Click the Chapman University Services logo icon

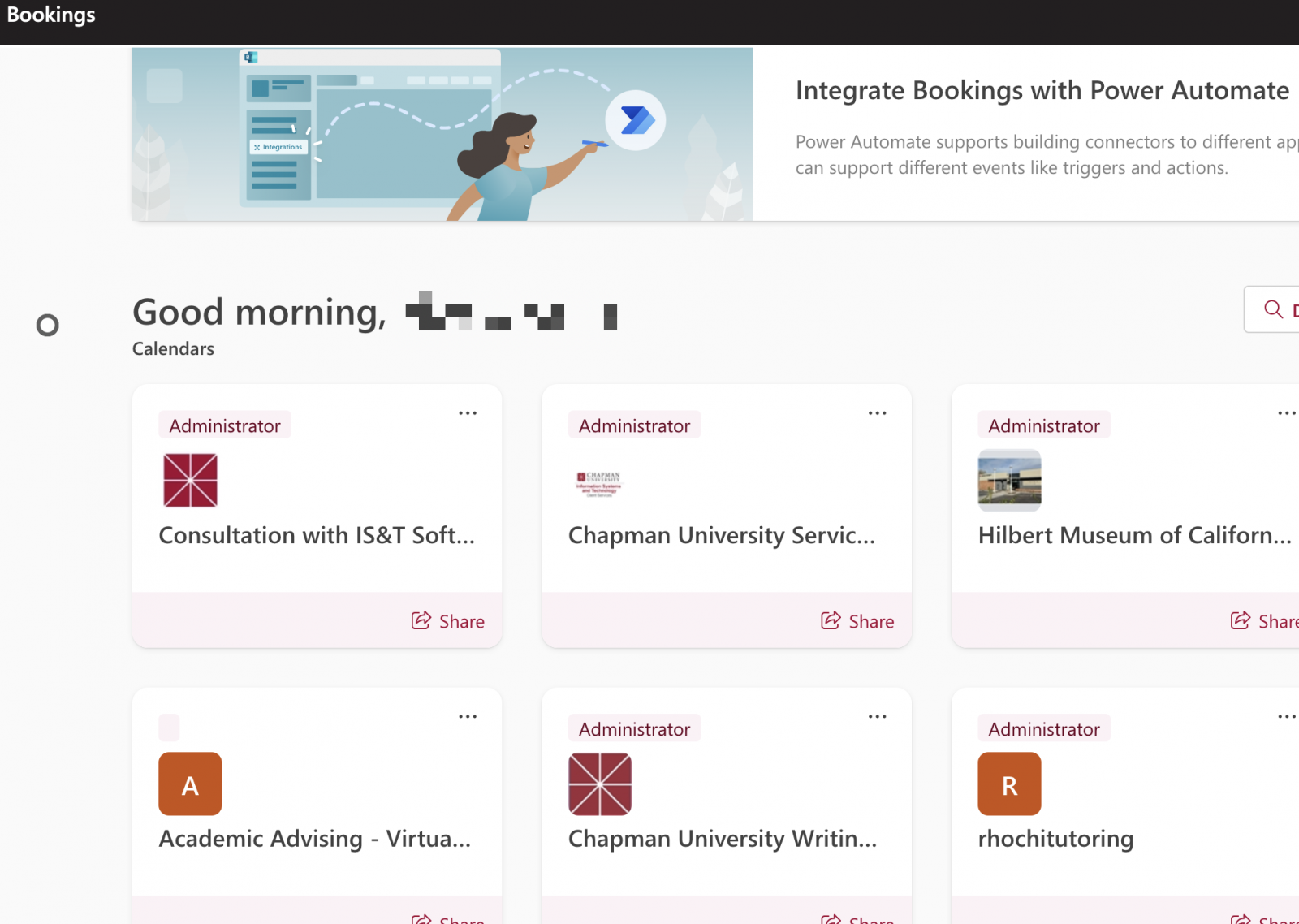[x=599, y=482]
